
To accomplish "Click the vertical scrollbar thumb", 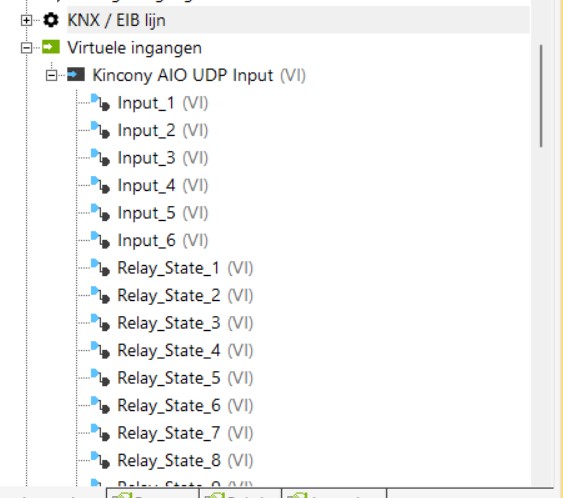I will (541, 96).
